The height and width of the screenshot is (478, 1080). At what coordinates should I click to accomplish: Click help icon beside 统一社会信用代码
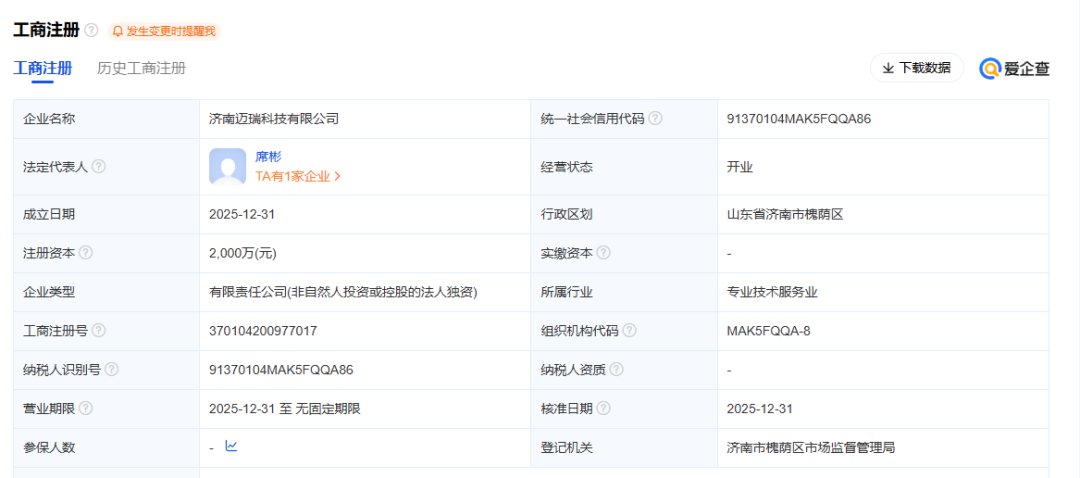[655, 118]
